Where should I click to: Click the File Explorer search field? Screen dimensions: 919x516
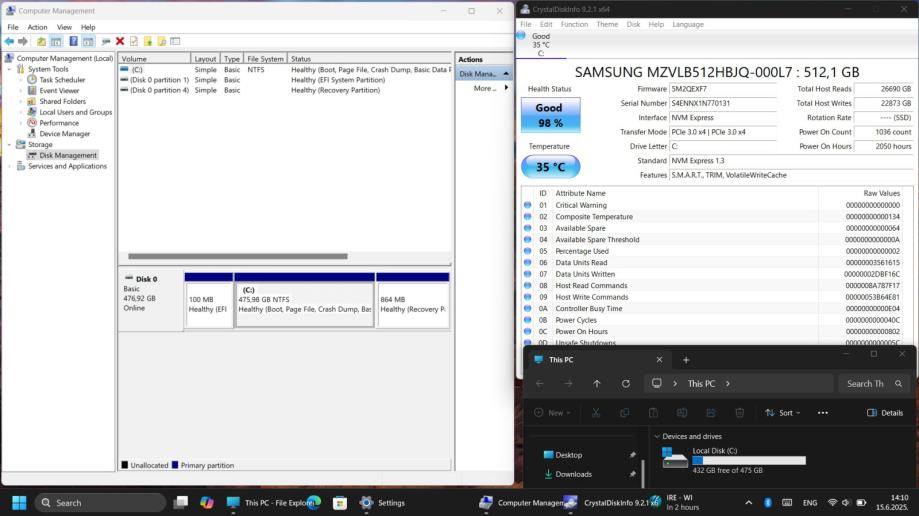(865, 383)
